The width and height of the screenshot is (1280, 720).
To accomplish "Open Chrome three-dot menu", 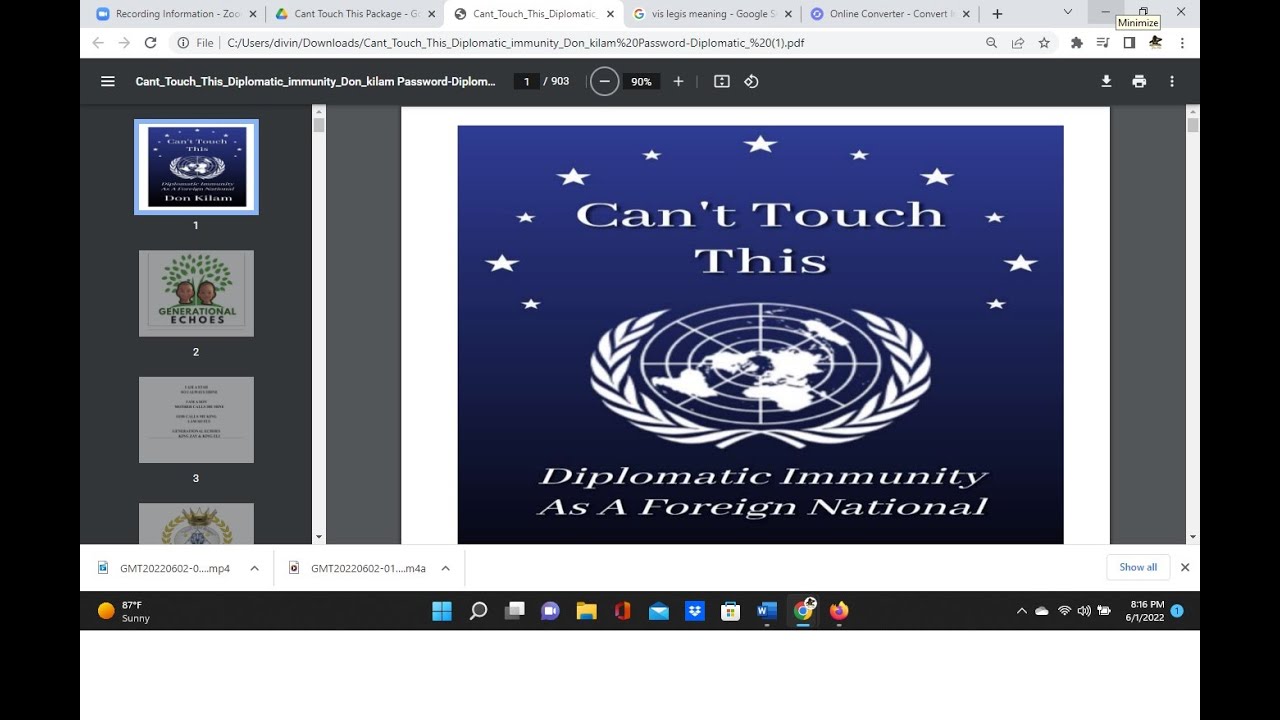I will 1182,43.
